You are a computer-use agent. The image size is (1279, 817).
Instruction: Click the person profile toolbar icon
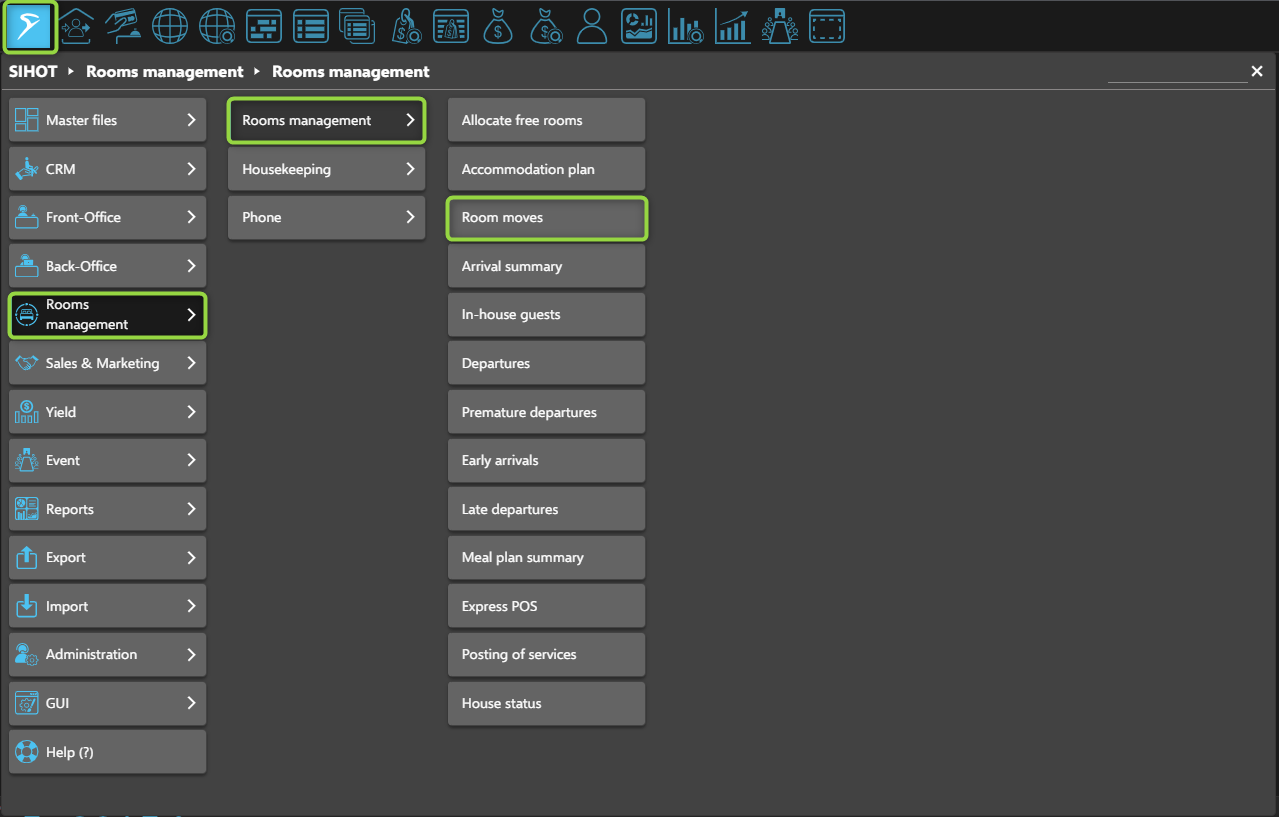(592, 27)
